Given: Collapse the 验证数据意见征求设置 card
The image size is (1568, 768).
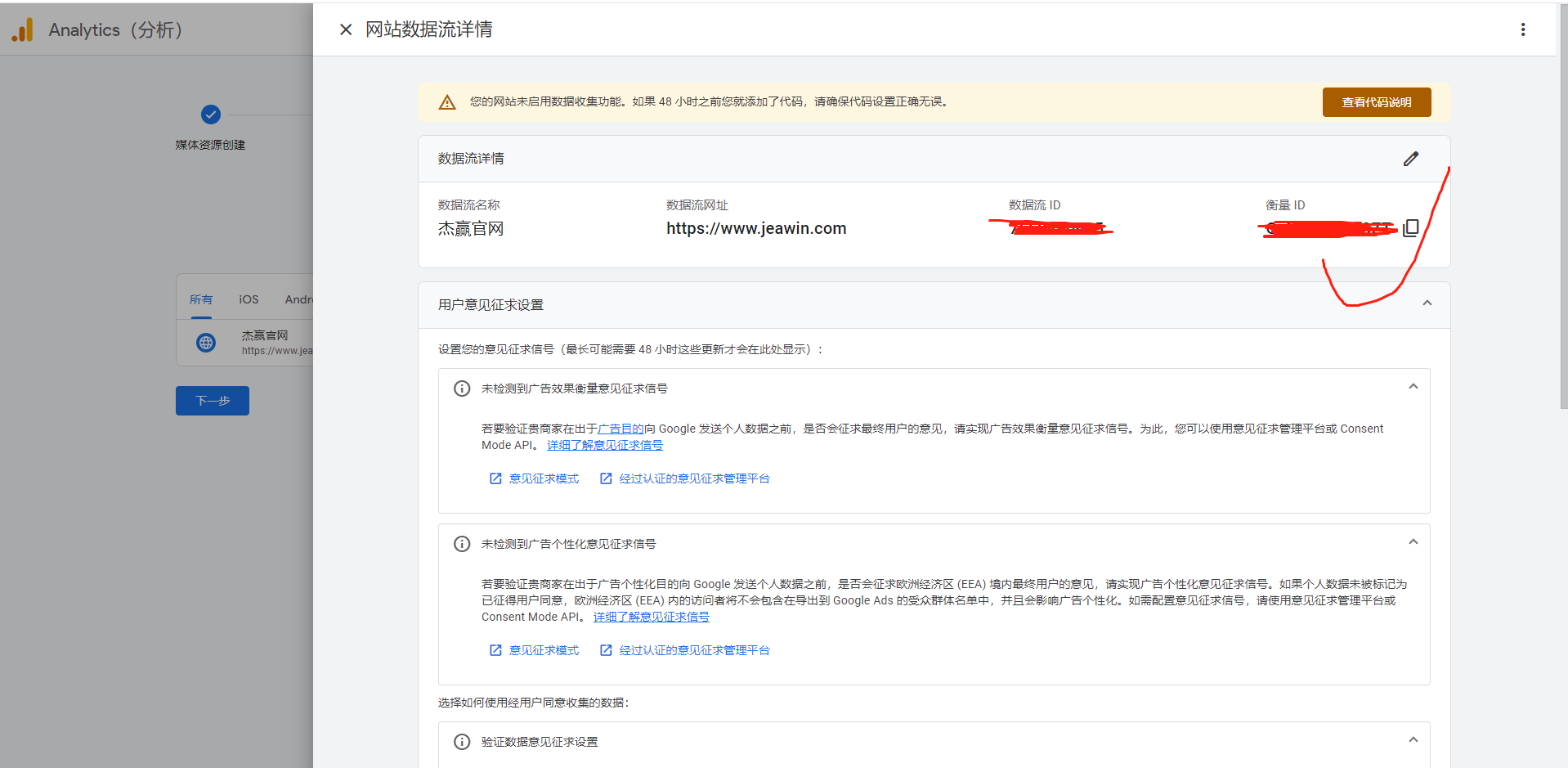Looking at the screenshot, I should [1413, 740].
